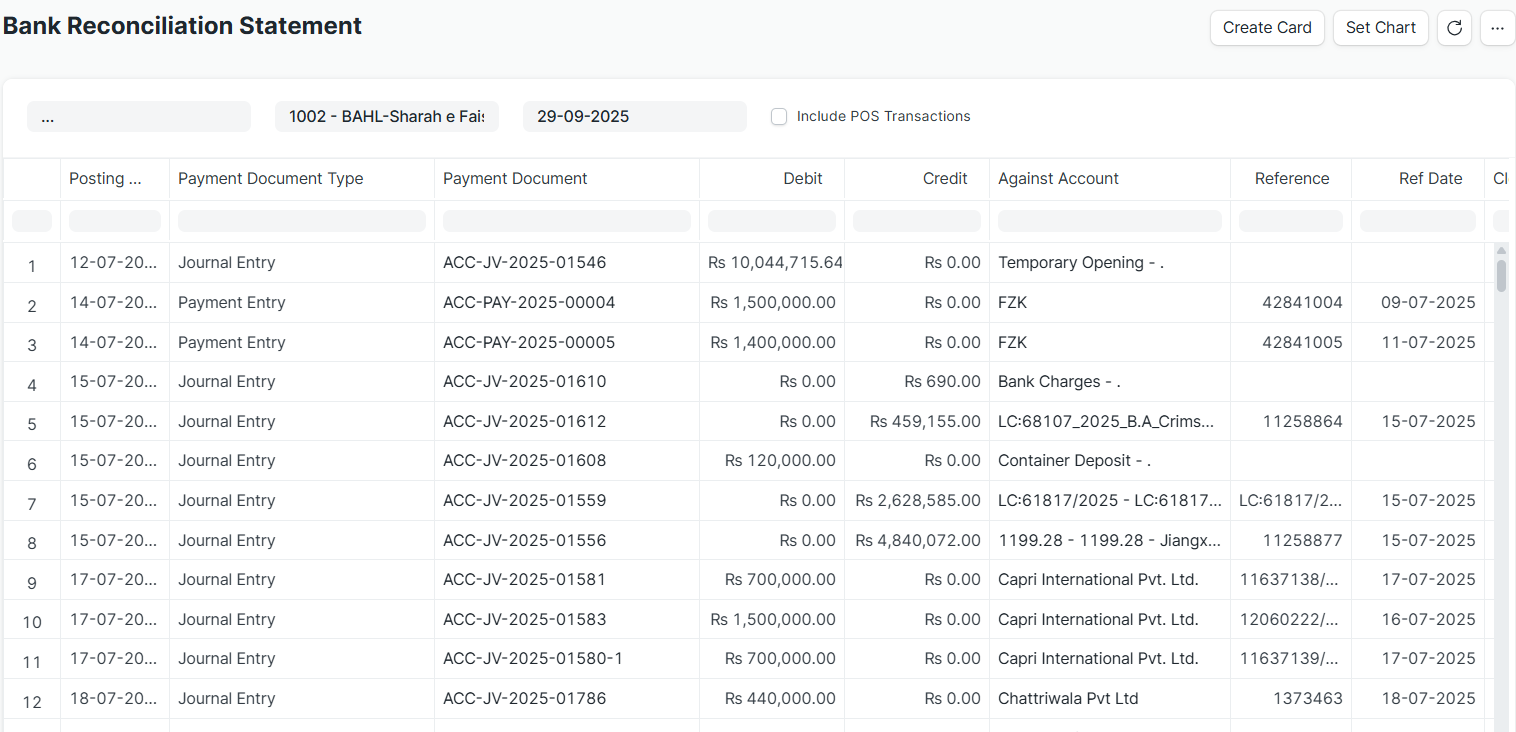Click the Payment Document column header
The image size is (1516, 732).
[x=567, y=179]
